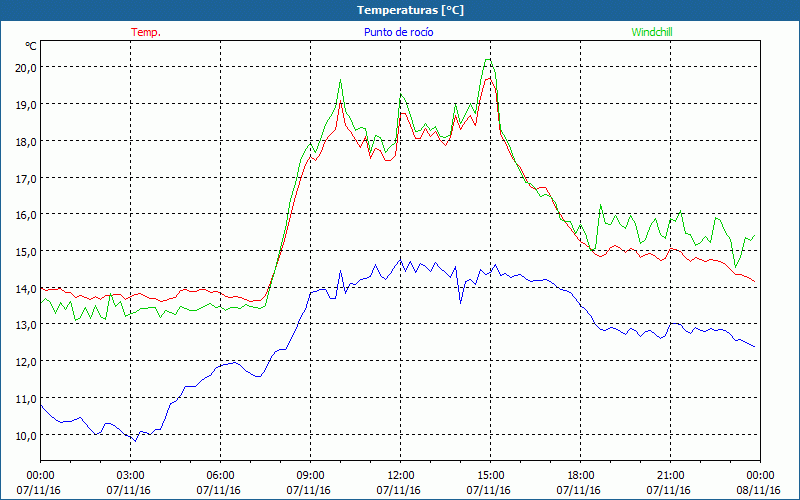
Task: Click the green Windchill peak near 15:00
Action: [488, 60]
